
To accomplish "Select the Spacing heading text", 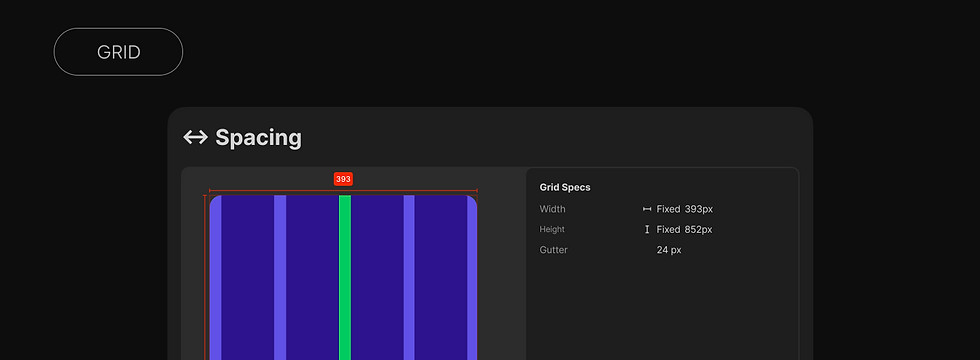I will pyautogui.click(x=258, y=138).
